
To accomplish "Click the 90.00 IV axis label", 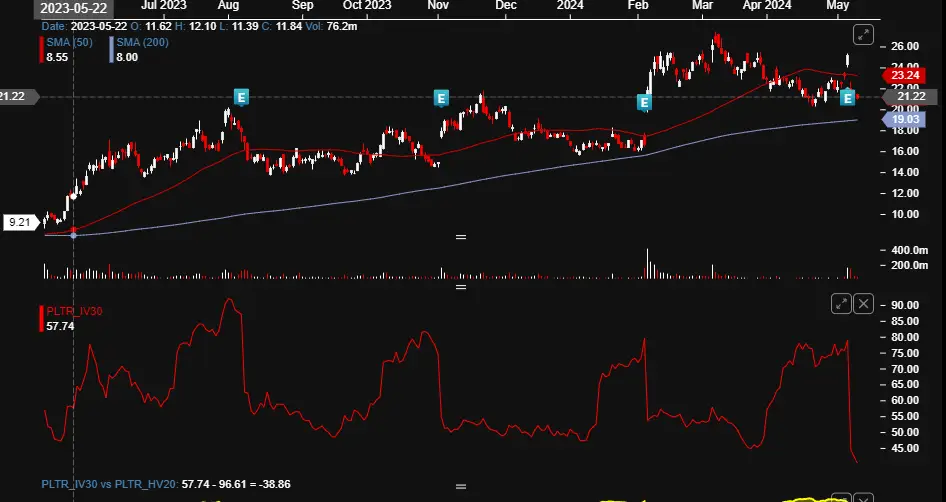I will pos(904,305).
